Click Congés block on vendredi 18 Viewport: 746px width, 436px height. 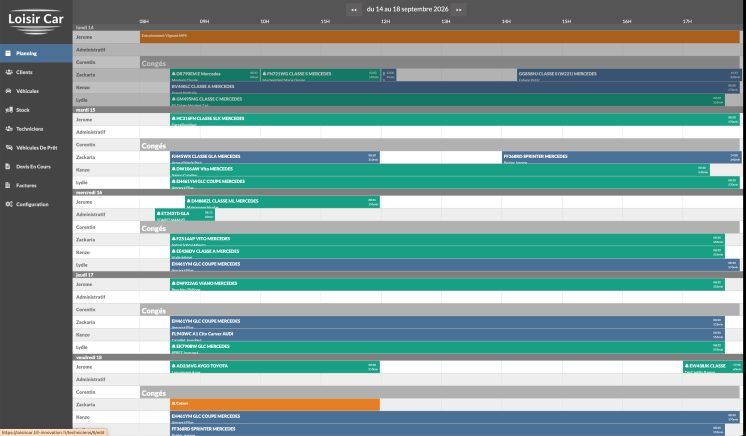(x=440, y=393)
